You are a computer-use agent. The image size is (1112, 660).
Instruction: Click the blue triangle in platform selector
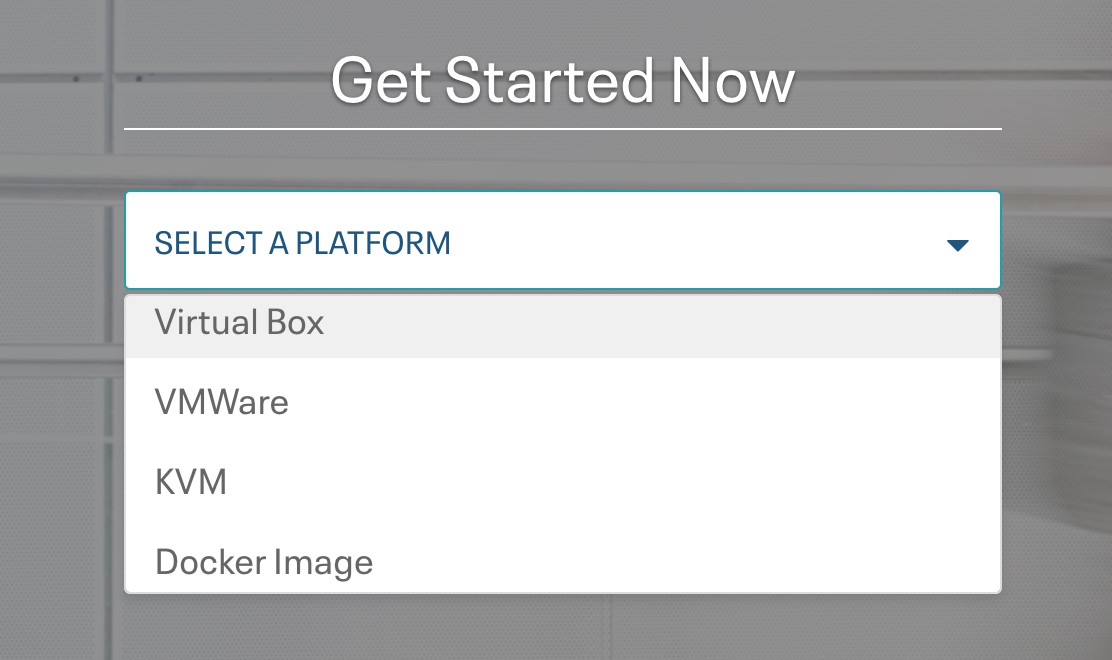pos(957,245)
